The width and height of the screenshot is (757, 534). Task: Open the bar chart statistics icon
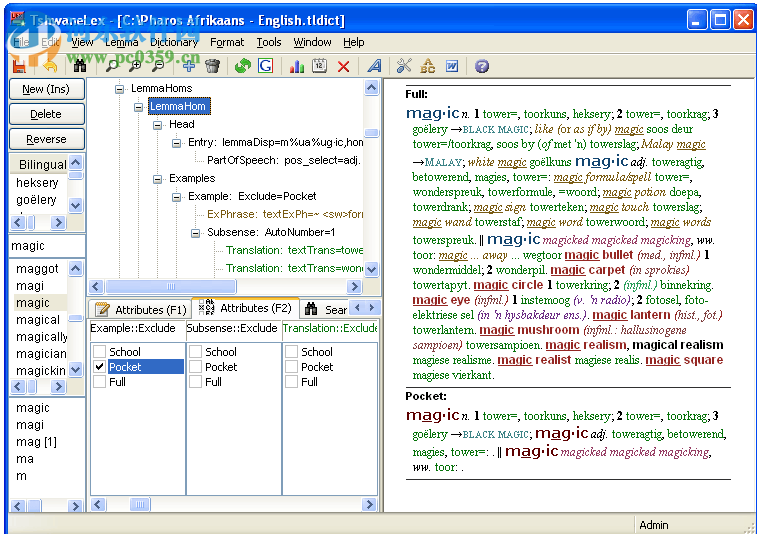tap(296, 66)
